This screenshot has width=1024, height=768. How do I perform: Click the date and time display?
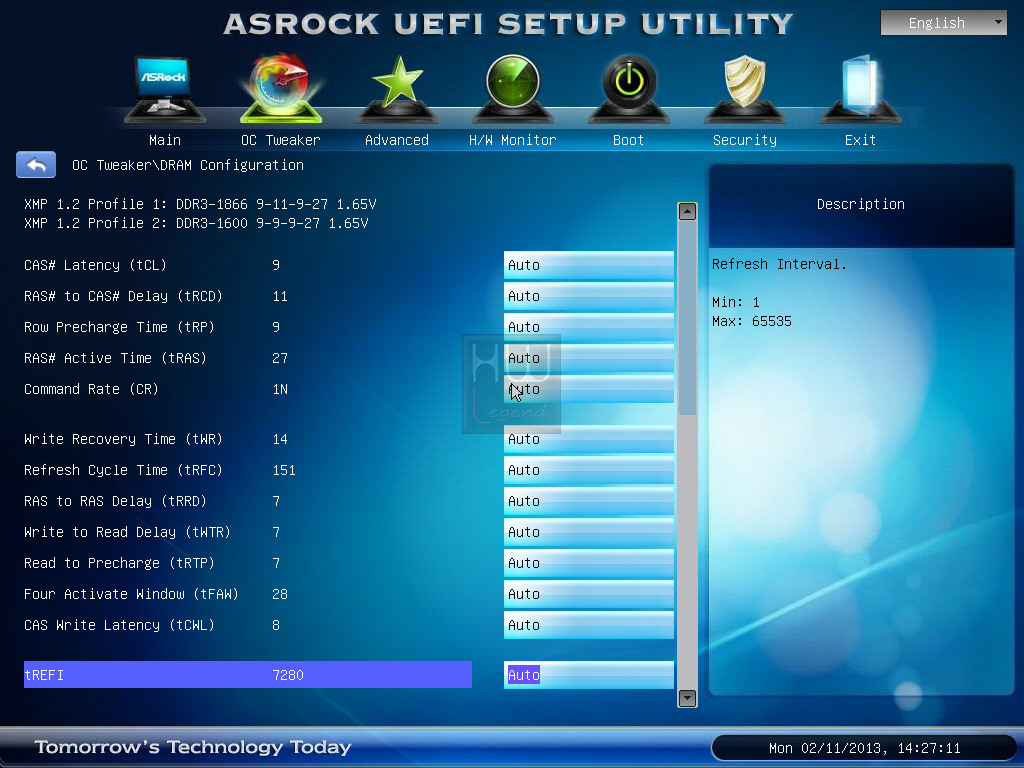click(864, 748)
